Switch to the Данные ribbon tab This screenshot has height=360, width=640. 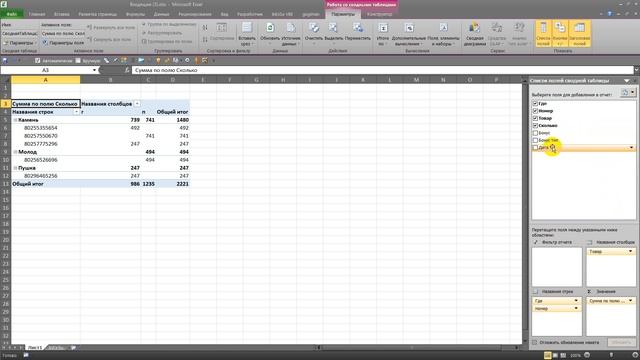tap(161, 14)
